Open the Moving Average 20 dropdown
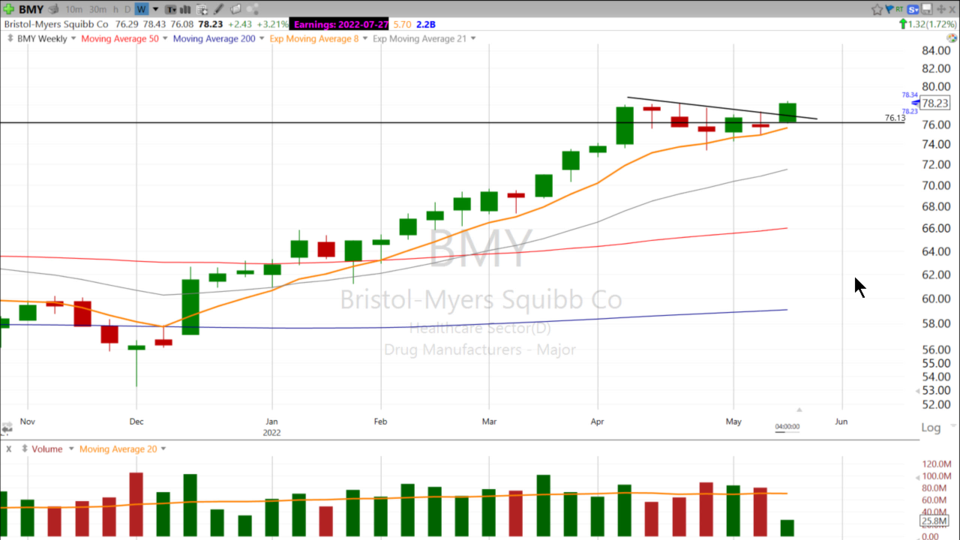Image resolution: width=960 pixels, height=540 pixels. 163,449
